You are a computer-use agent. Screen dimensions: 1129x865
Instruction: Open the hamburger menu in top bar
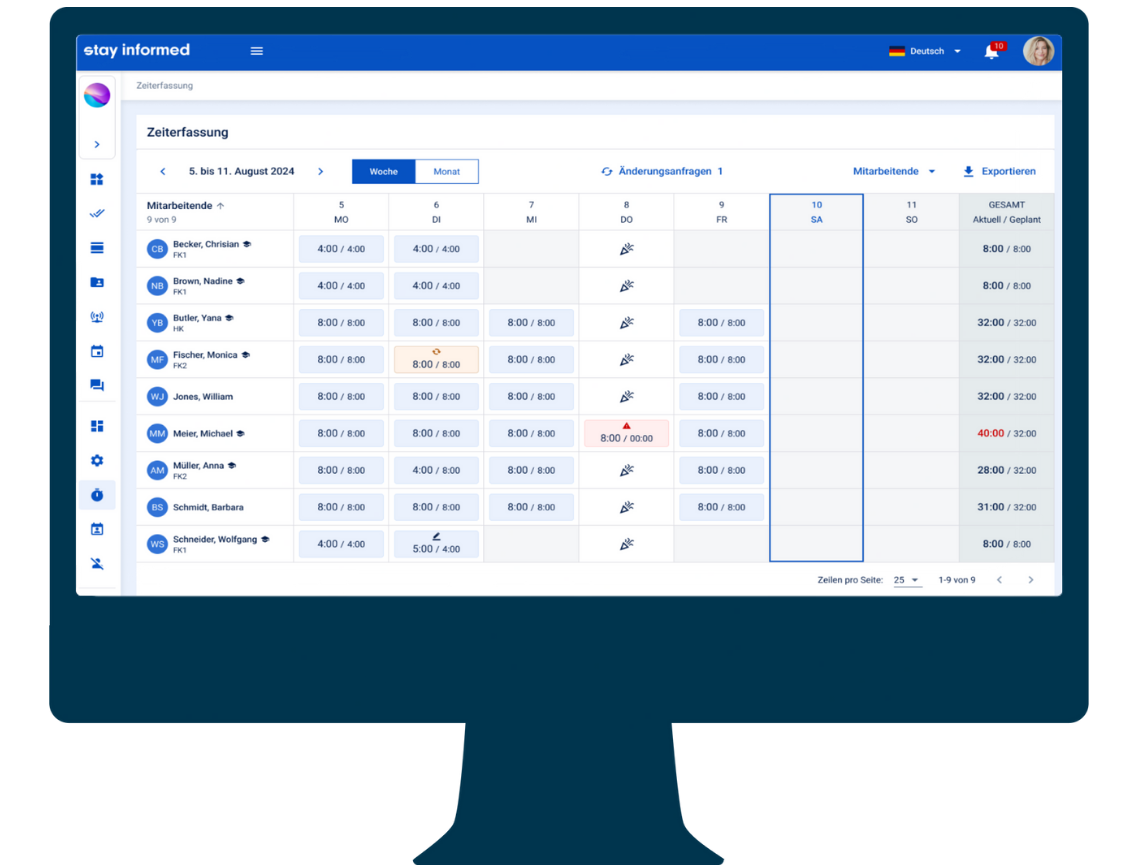click(x=257, y=51)
